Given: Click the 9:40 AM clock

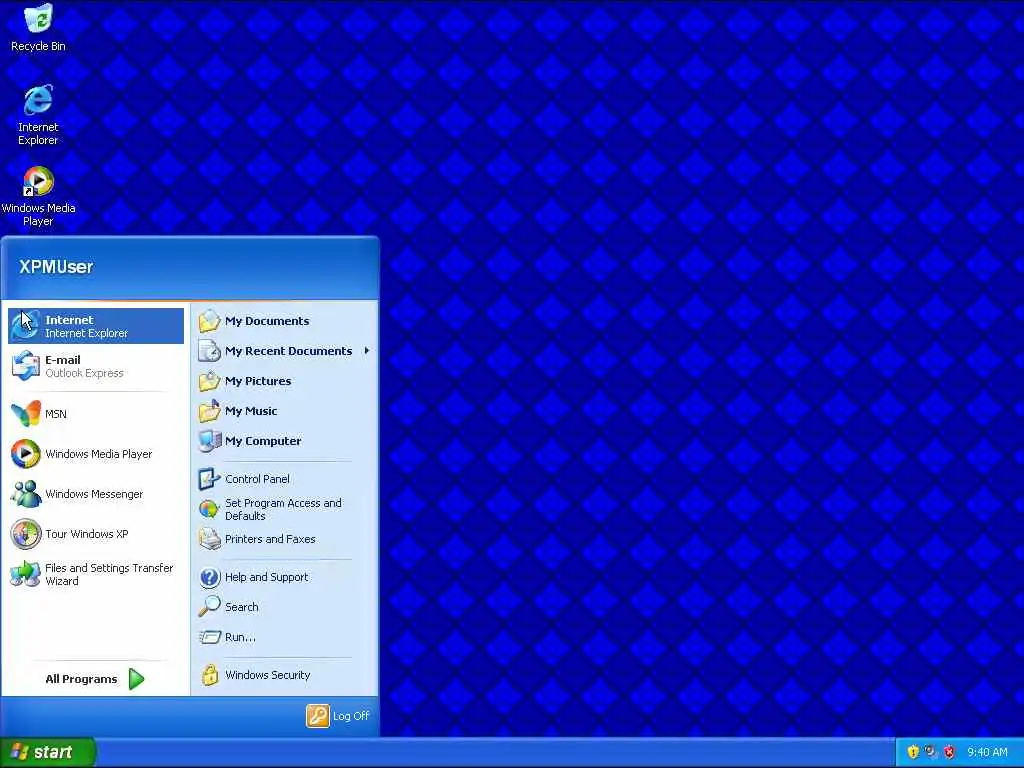Looking at the screenshot, I should pos(987,752).
